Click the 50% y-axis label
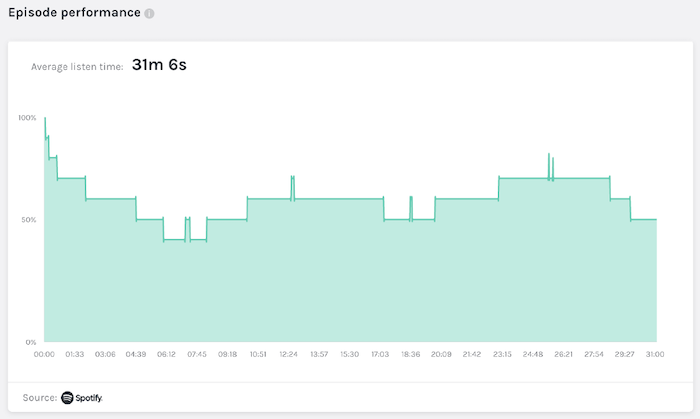This screenshot has height=419, width=700. [x=29, y=220]
